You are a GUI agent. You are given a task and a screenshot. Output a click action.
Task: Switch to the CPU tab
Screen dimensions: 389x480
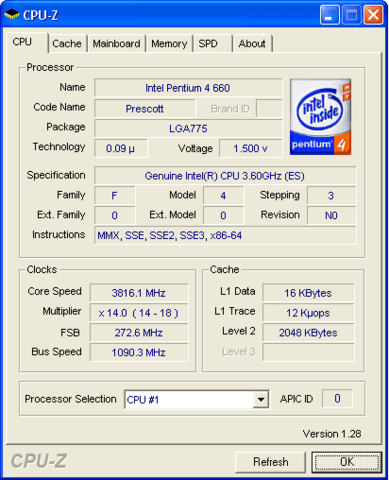(26, 42)
